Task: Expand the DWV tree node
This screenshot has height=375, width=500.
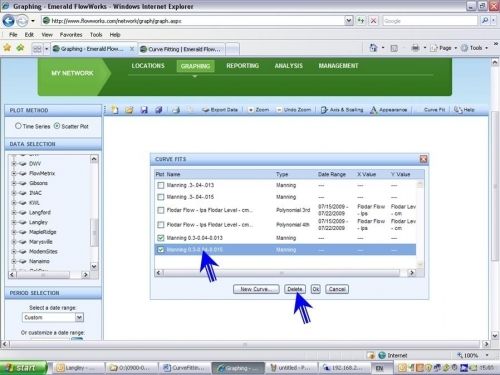Action: pyautogui.click(x=14, y=164)
